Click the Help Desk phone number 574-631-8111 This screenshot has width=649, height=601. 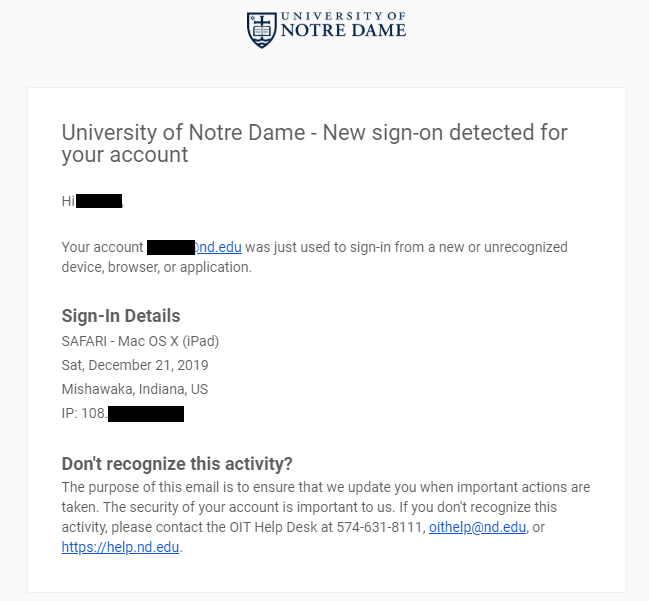pyautogui.click(x=380, y=527)
